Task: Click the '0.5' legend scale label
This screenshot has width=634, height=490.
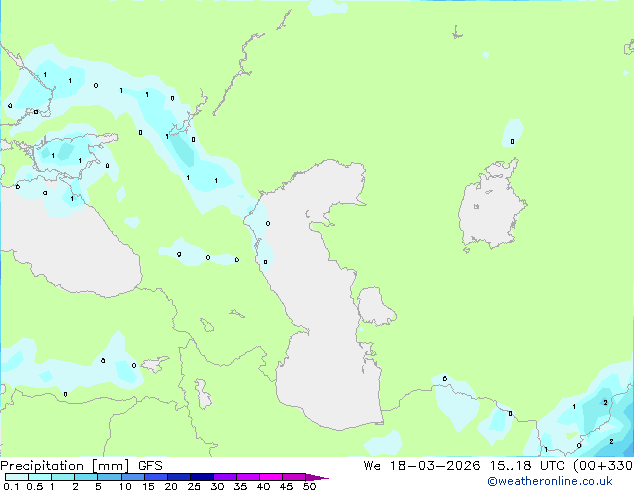Action: point(35,486)
